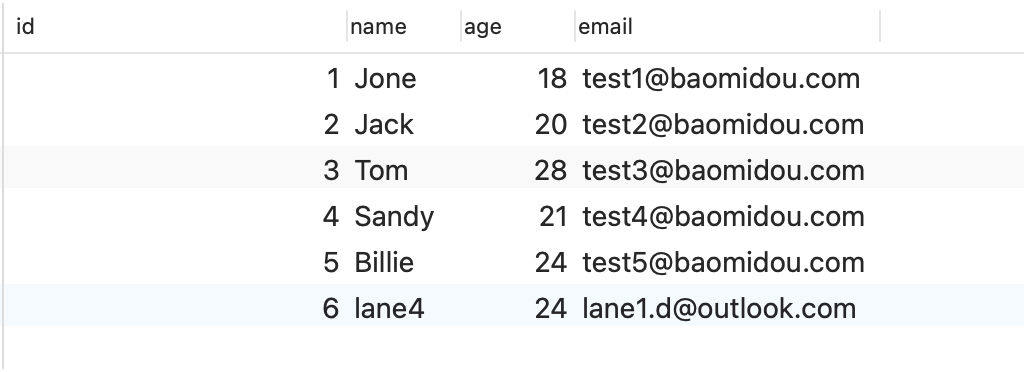Select the name cell Billie
Image resolution: width=1024 pixels, height=372 pixels.
tap(384, 262)
